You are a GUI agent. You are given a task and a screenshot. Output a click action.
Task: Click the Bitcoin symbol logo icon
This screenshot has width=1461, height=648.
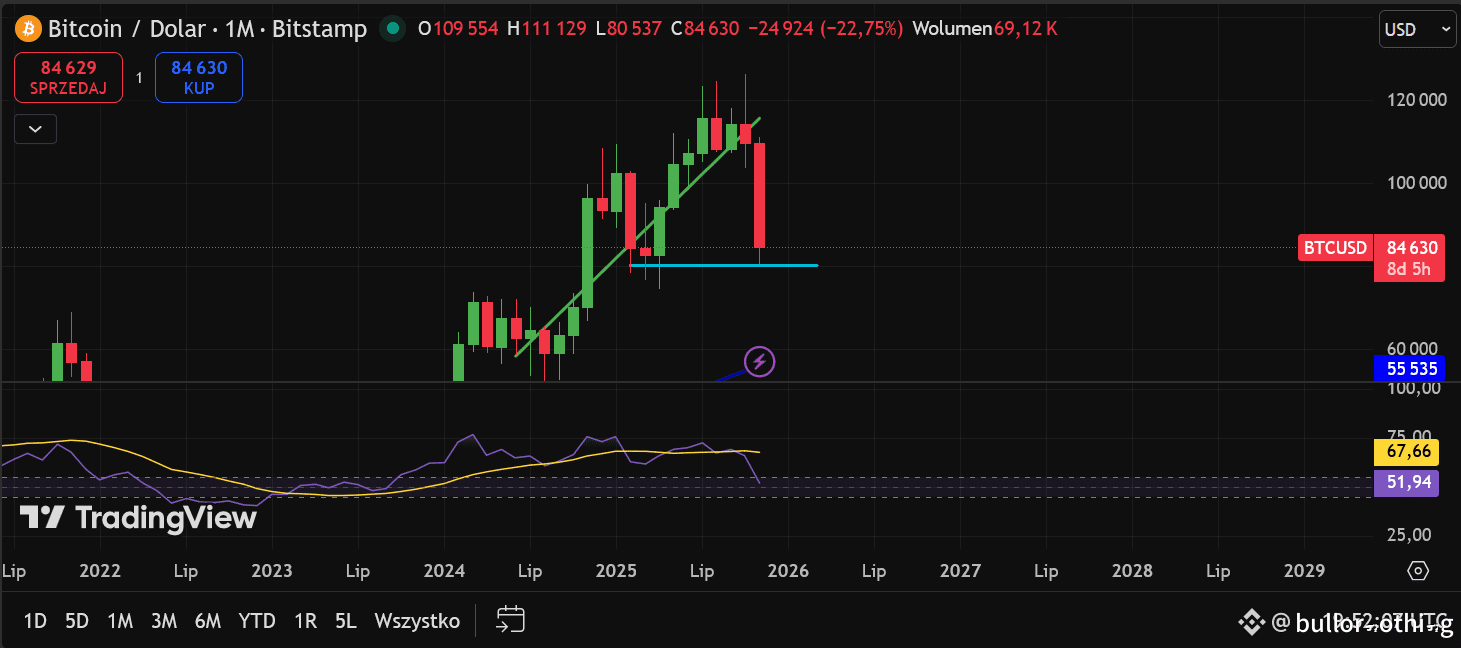pyautogui.click(x=27, y=28)
